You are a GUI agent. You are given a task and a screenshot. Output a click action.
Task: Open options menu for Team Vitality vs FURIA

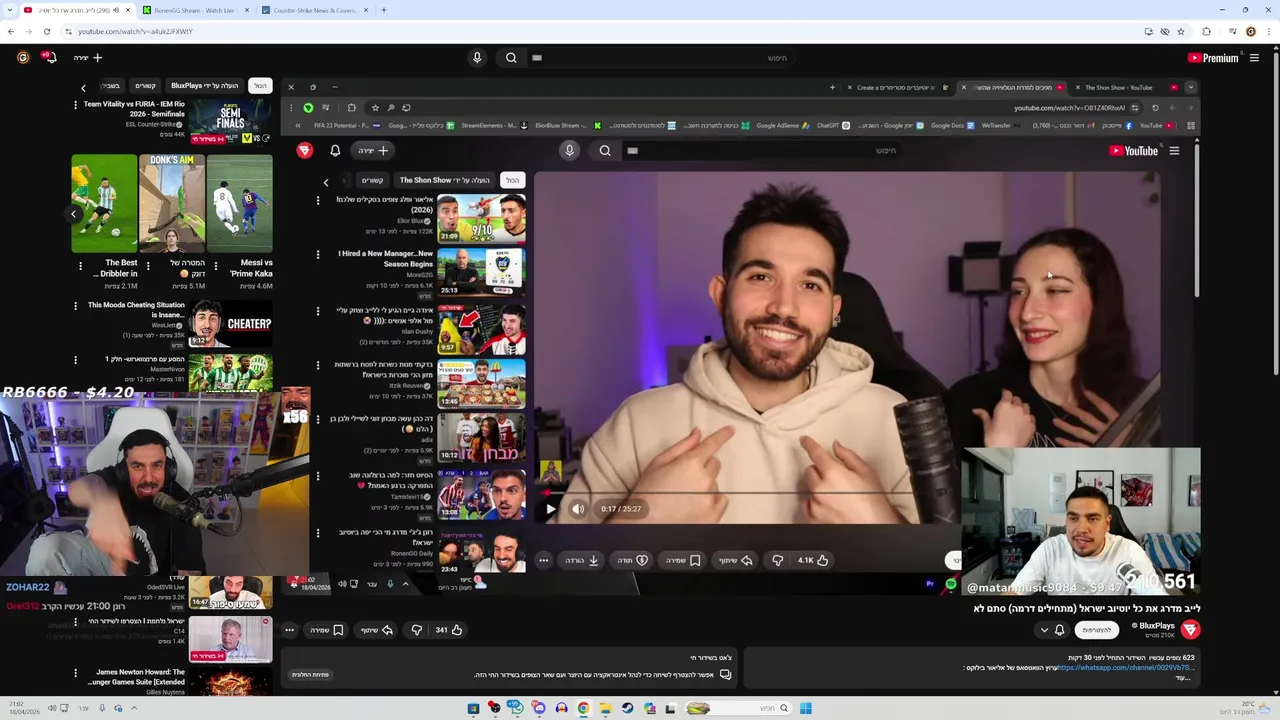[x=75, y=104]
